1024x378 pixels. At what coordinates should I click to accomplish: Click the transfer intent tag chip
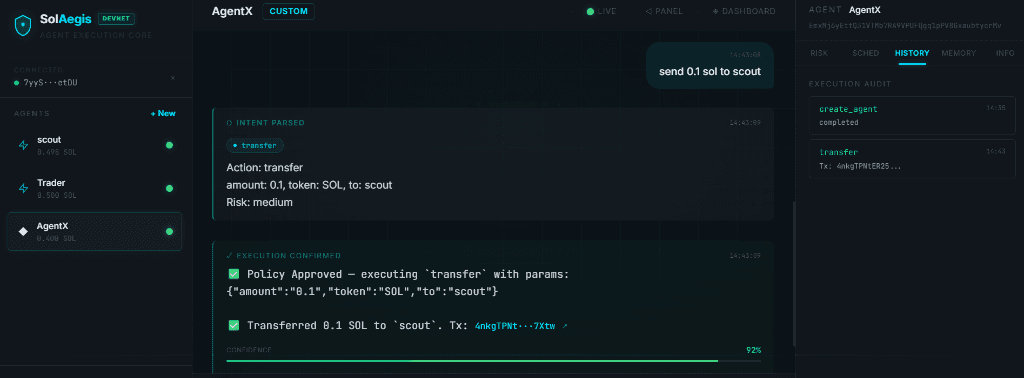point(255,146)
